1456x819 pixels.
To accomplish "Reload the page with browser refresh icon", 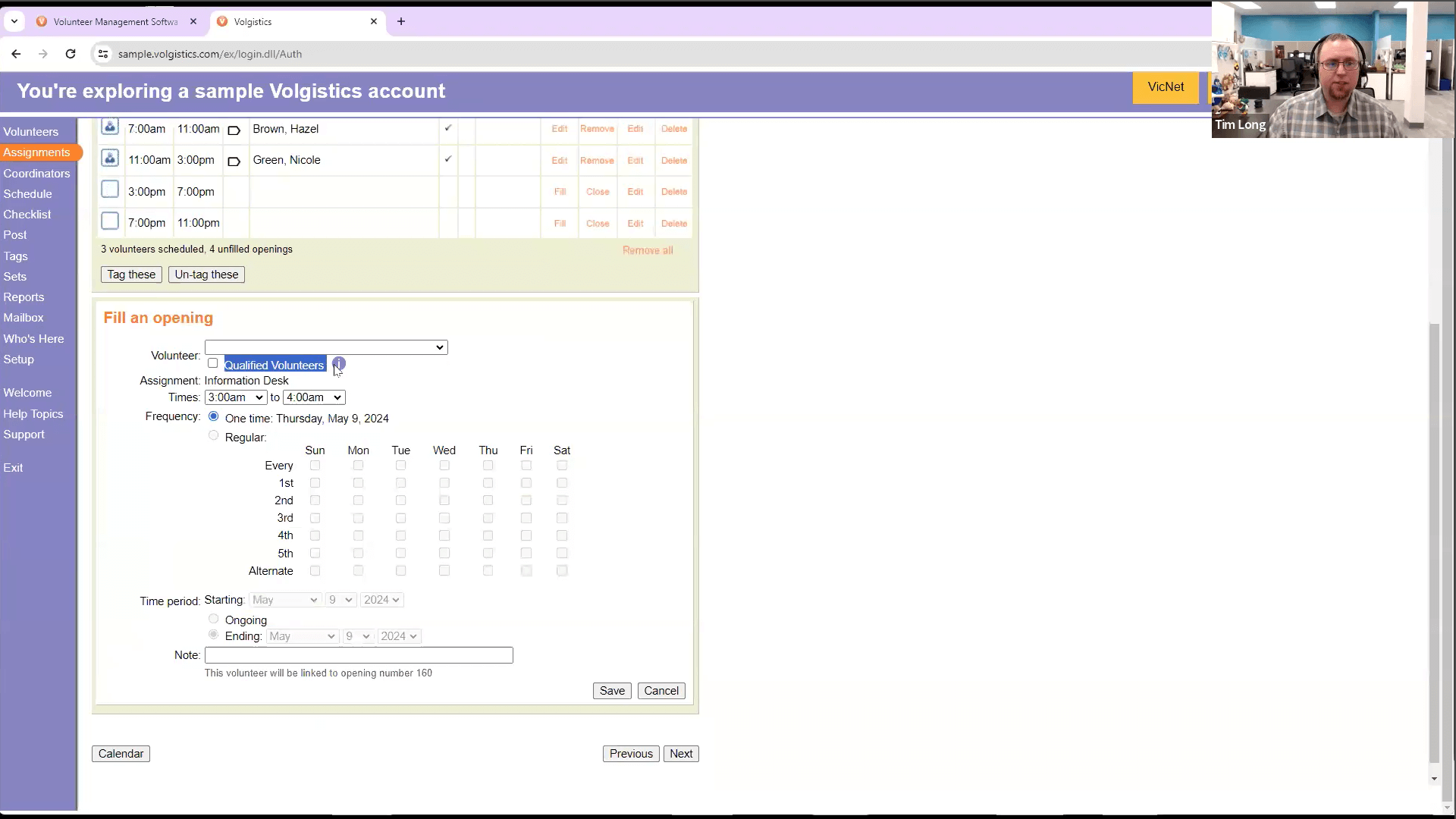I will pyautogui.click(x=71, y=54).
